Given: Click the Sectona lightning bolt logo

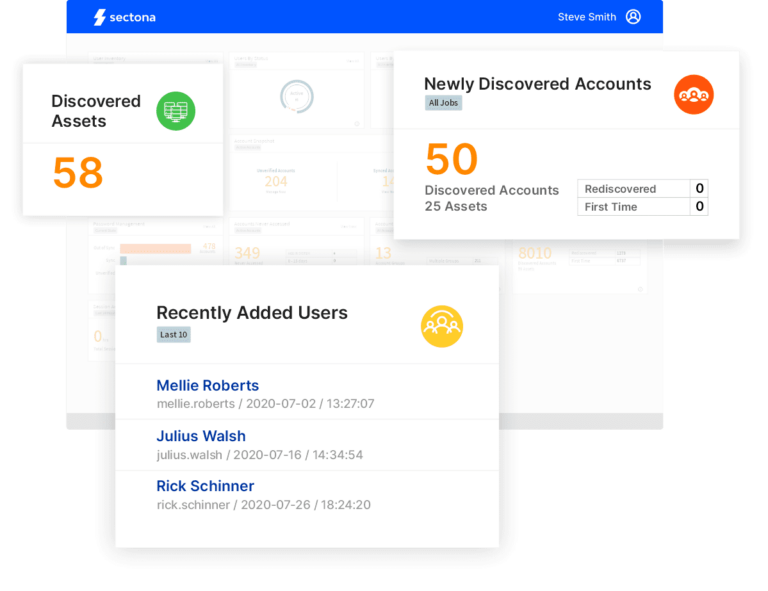Looking at the screenshot, I should point(99,17).
